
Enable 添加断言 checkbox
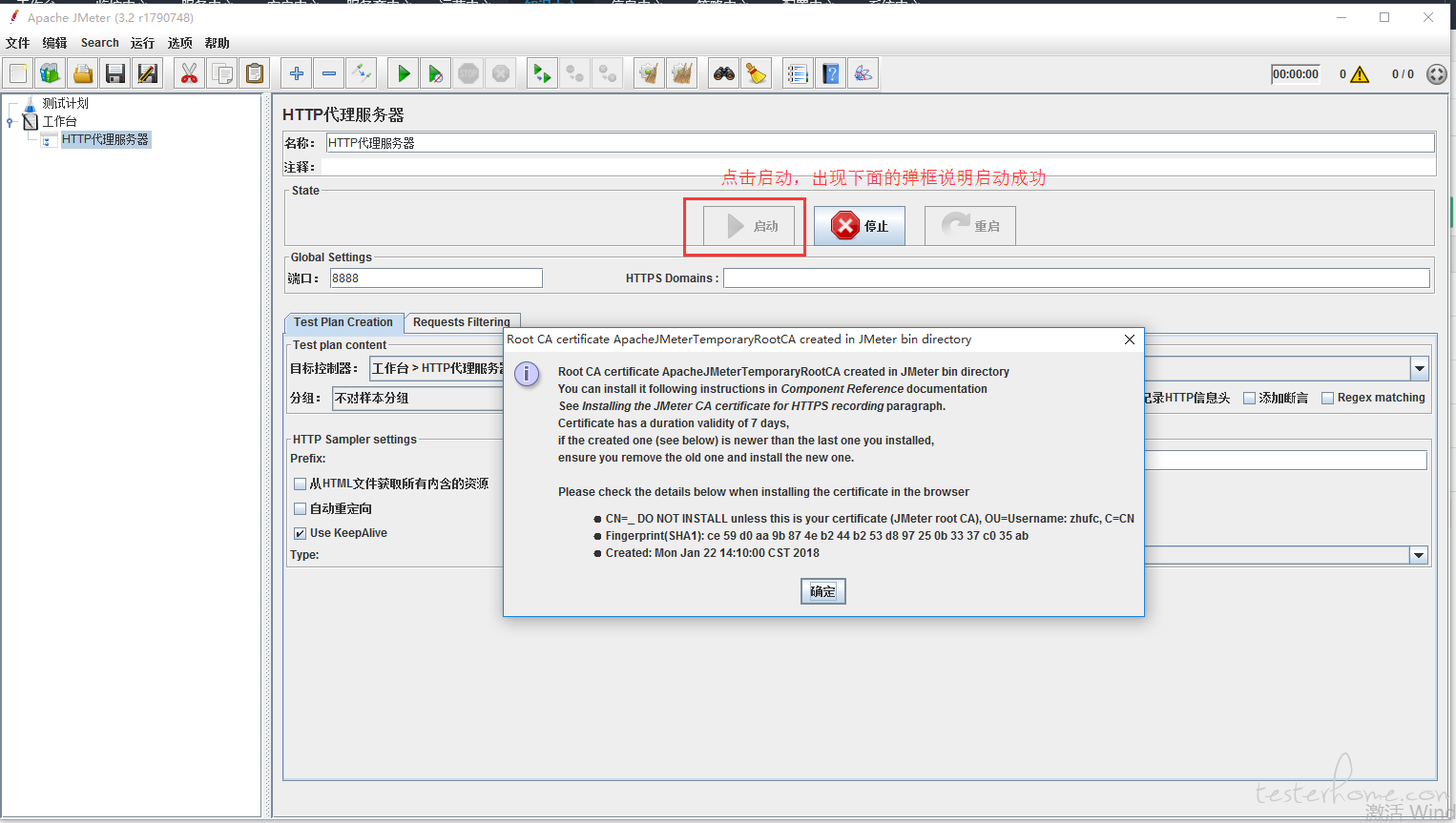1249,398
